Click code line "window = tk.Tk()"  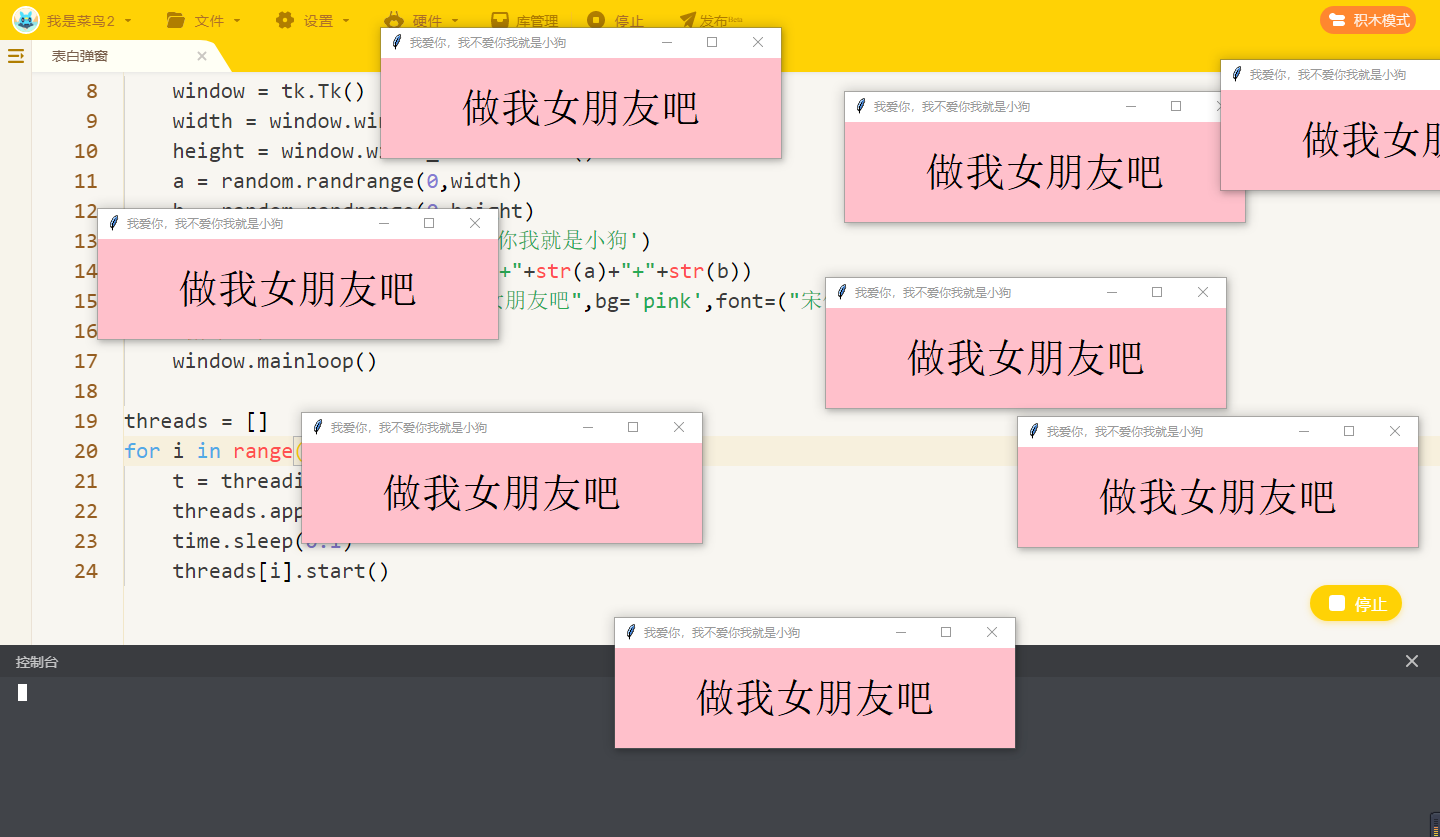(x=269, y=91)
